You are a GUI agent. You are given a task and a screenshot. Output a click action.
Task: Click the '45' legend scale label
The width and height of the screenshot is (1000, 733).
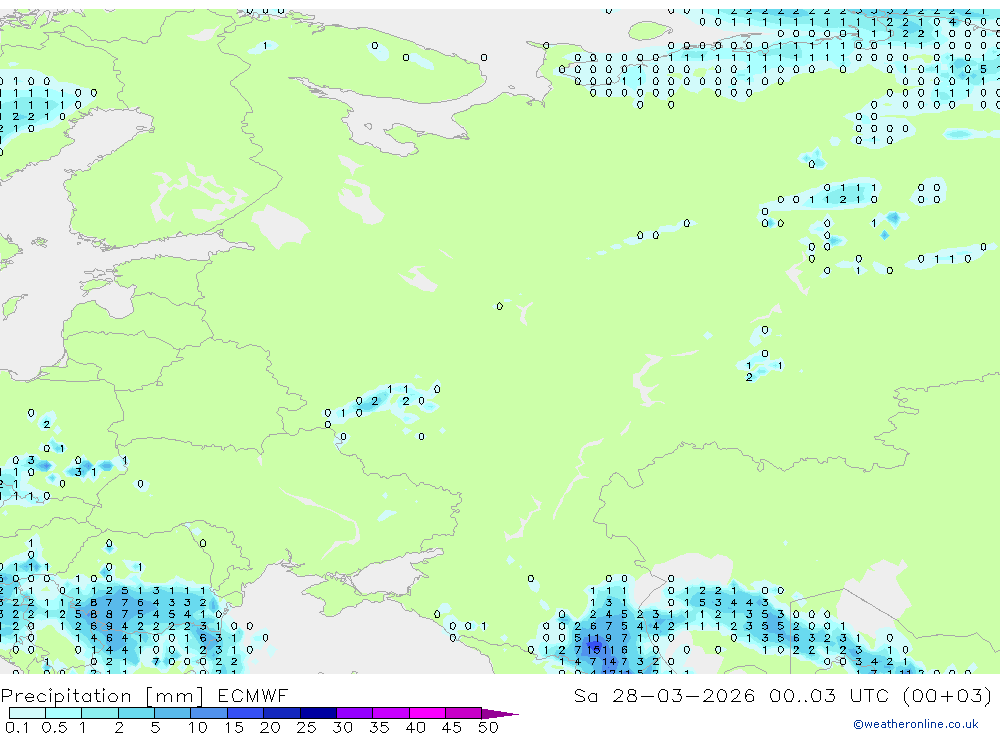click(x=452, y=727)
